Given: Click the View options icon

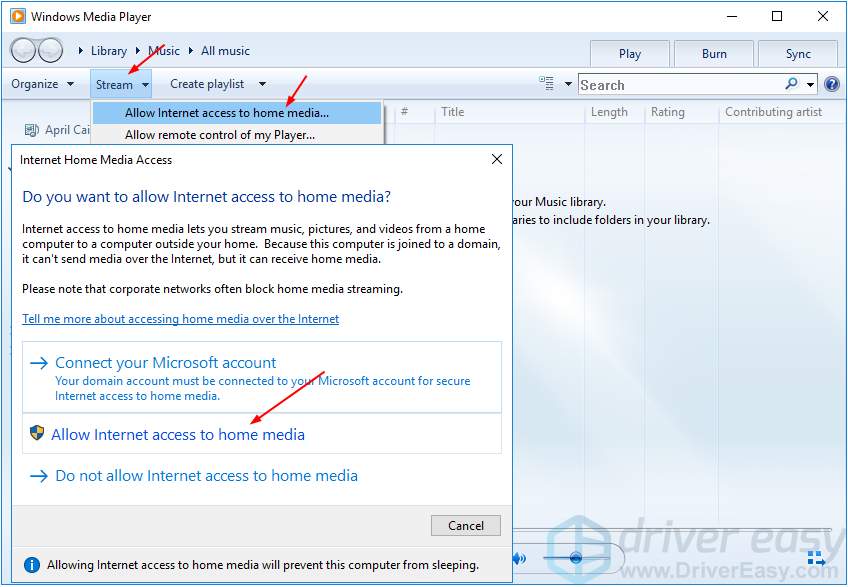Looking at the screenshot, I should [x=546, y=83].
